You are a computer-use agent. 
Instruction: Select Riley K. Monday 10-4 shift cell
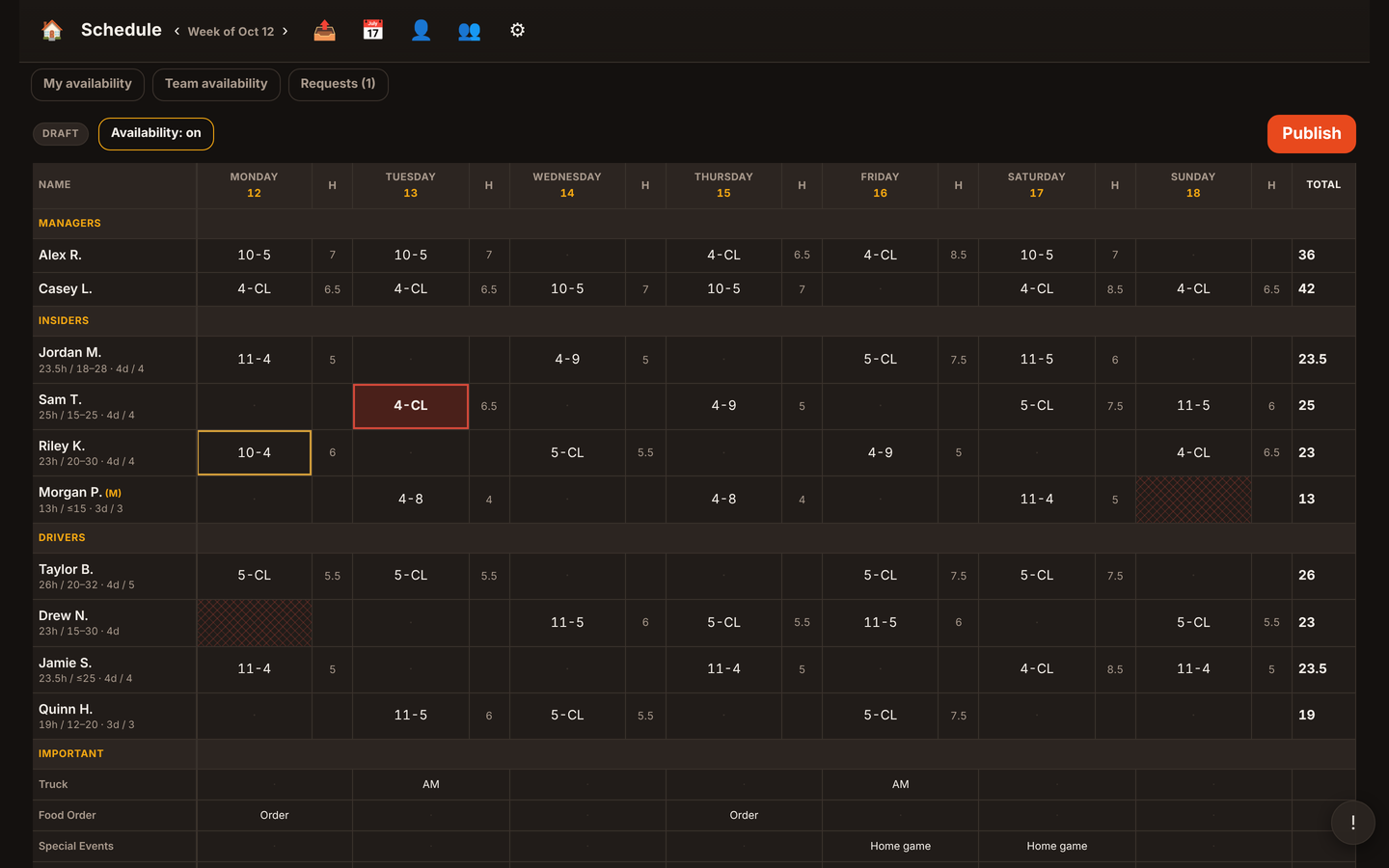[255, 452]
